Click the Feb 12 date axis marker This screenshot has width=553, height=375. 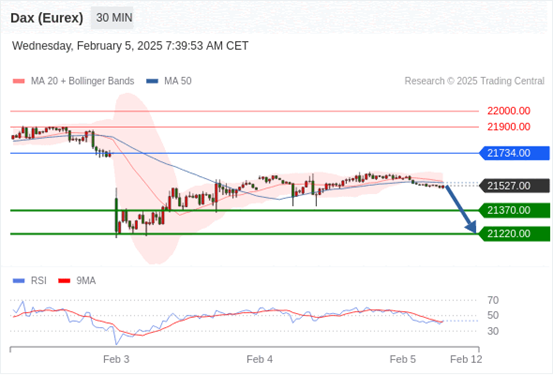(x=466, y=359)
